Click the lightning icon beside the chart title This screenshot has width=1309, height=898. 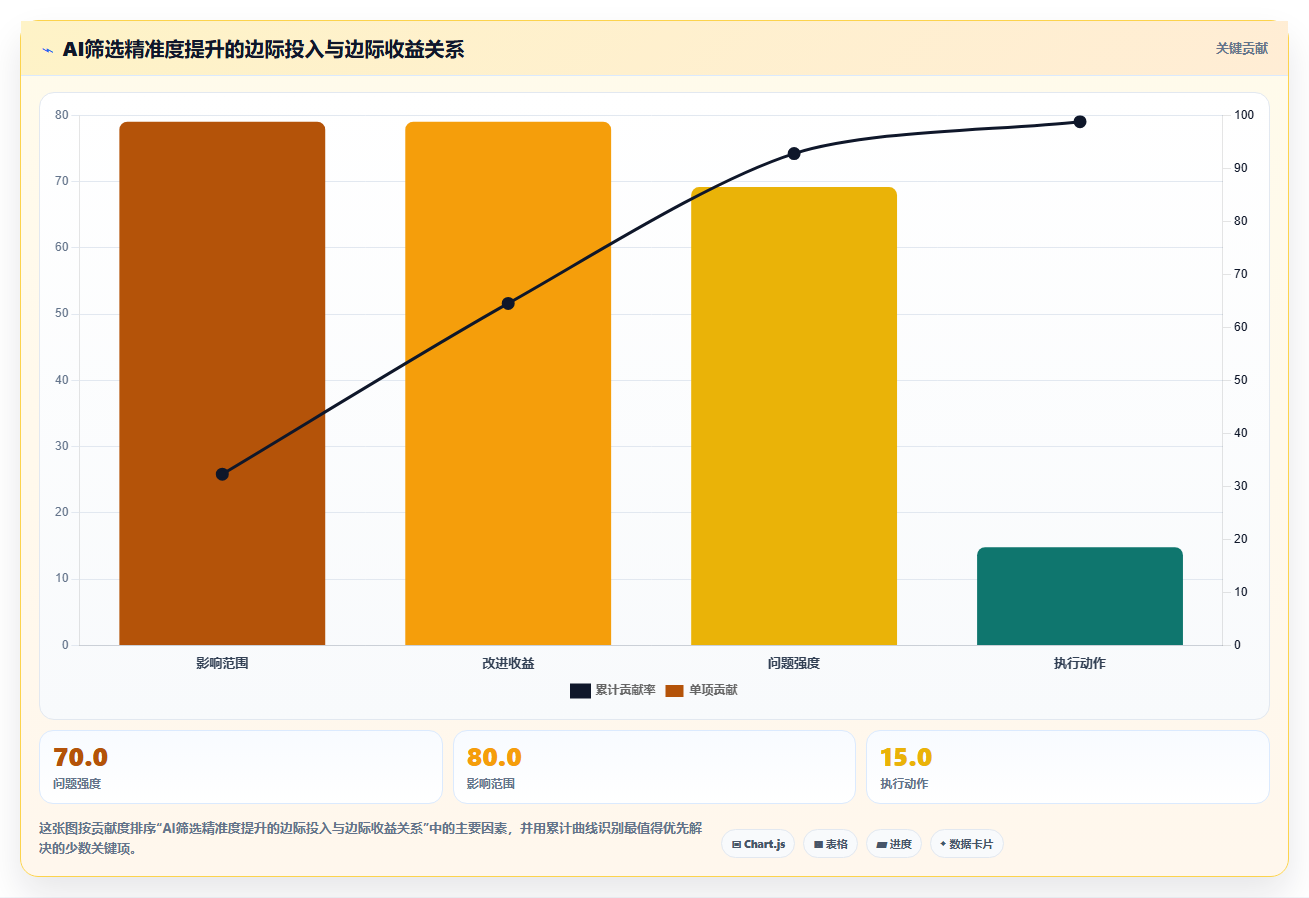click(x=47, y=50)
